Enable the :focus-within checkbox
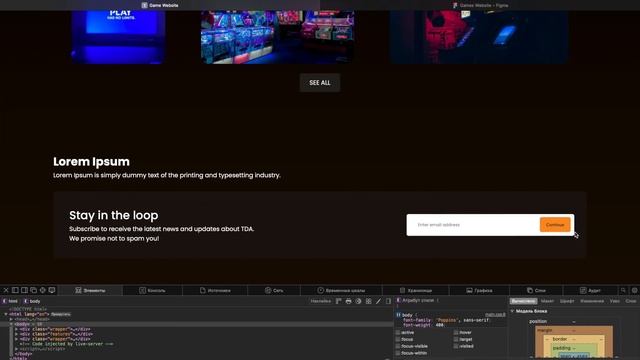640x360 pixels. (x=398, y=353)
